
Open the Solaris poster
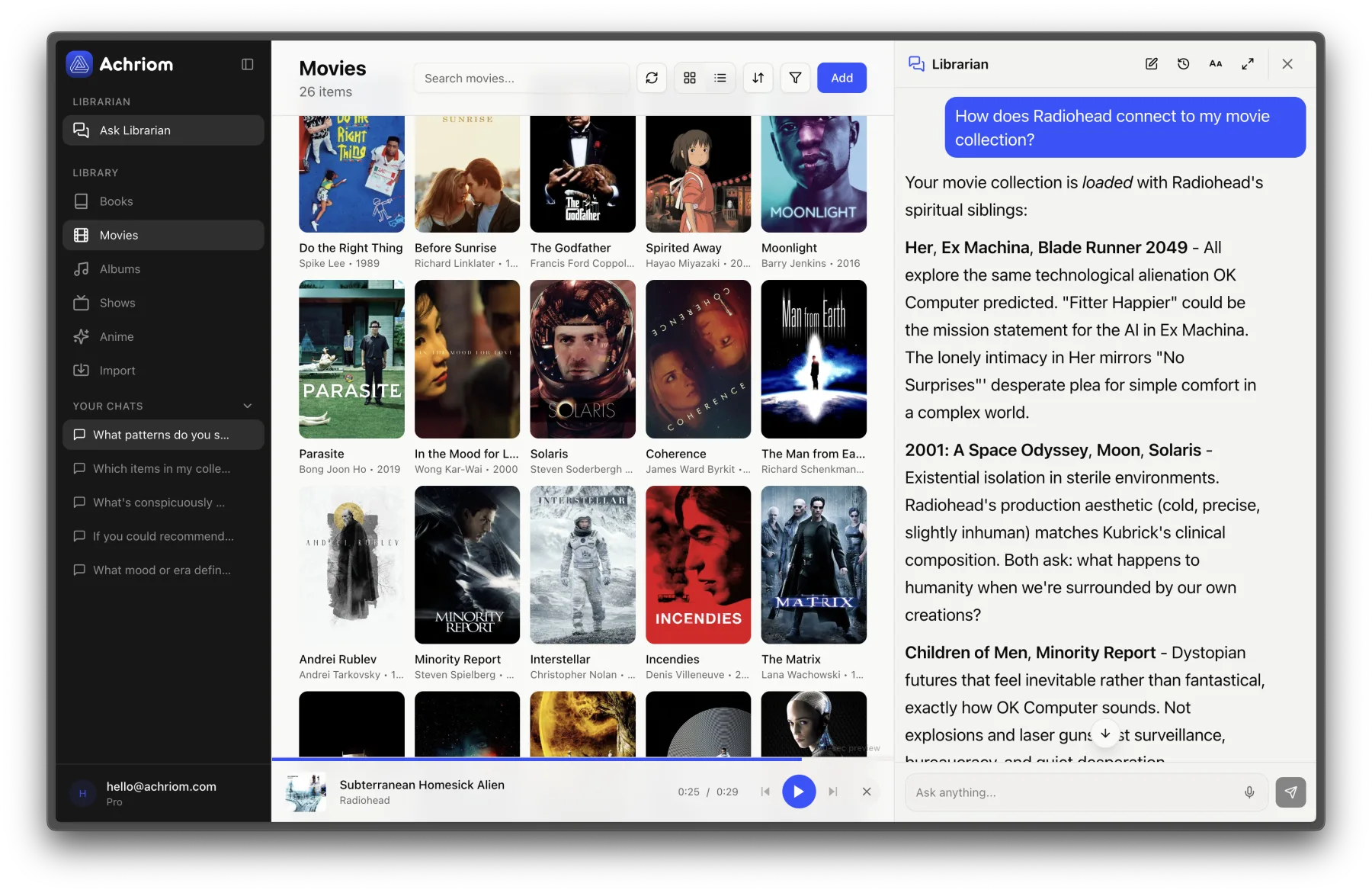(x=583, y=359)
